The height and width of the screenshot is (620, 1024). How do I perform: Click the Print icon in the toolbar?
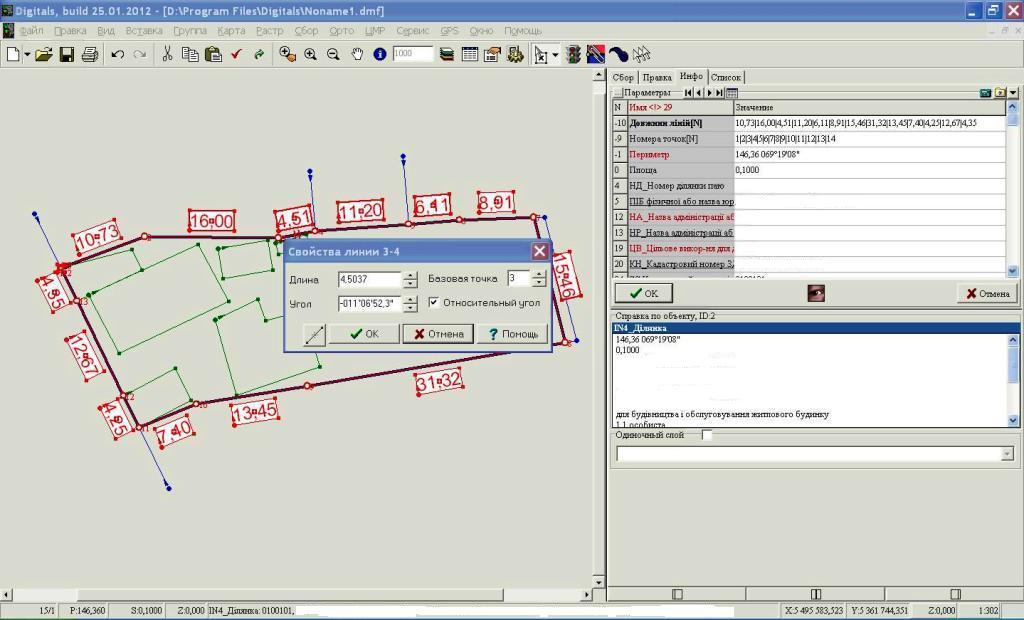tap(90, 54)
